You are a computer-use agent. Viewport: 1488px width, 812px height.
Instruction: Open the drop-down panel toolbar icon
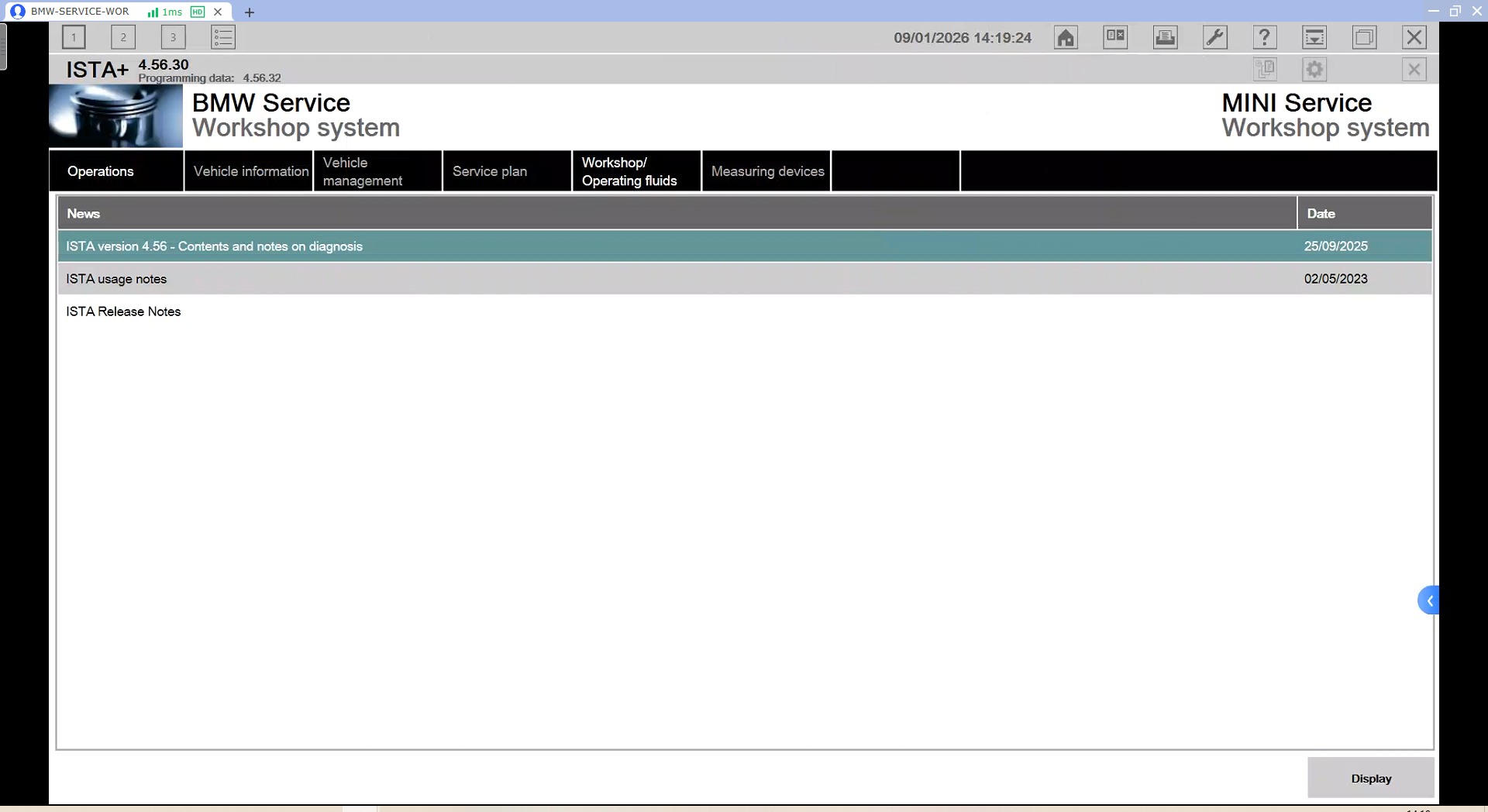pos(1314,37)
